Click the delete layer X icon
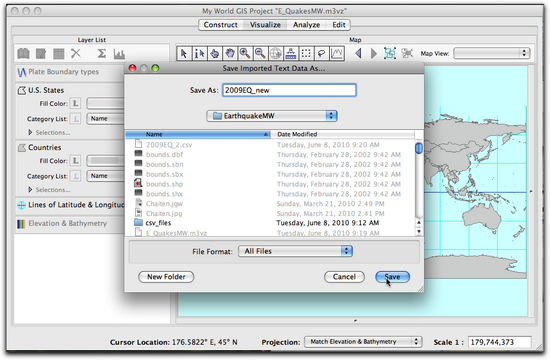Image resolution: width=550 pixels, height=360 pixels. point(76,53)
